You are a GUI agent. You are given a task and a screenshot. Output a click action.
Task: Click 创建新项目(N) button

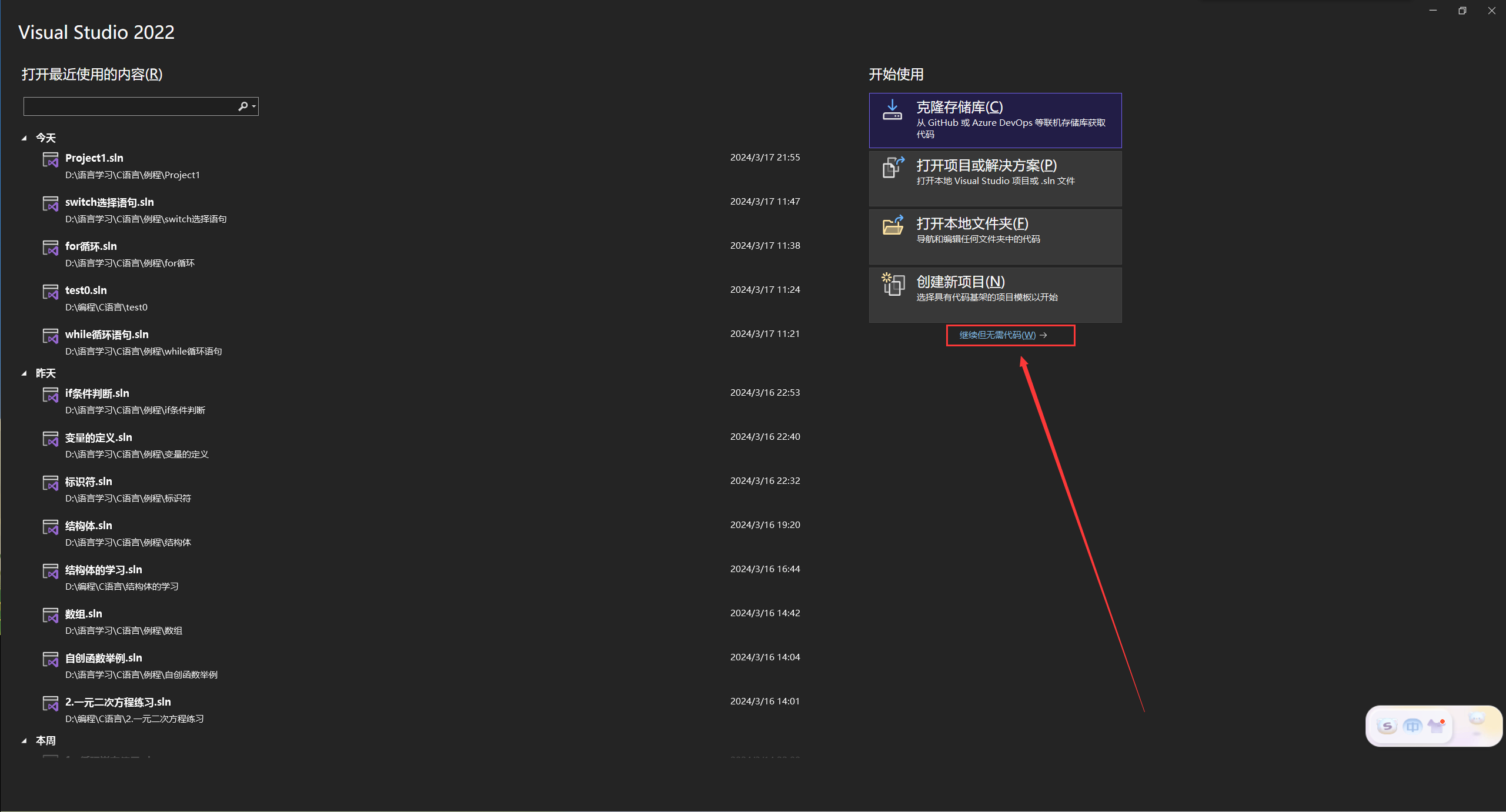pos(995,295)
